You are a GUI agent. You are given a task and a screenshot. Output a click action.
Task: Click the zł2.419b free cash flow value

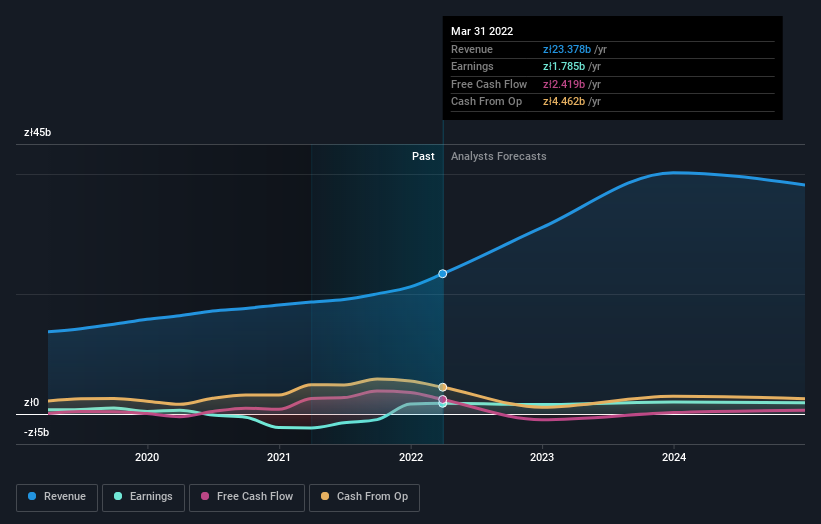[564, 84]
